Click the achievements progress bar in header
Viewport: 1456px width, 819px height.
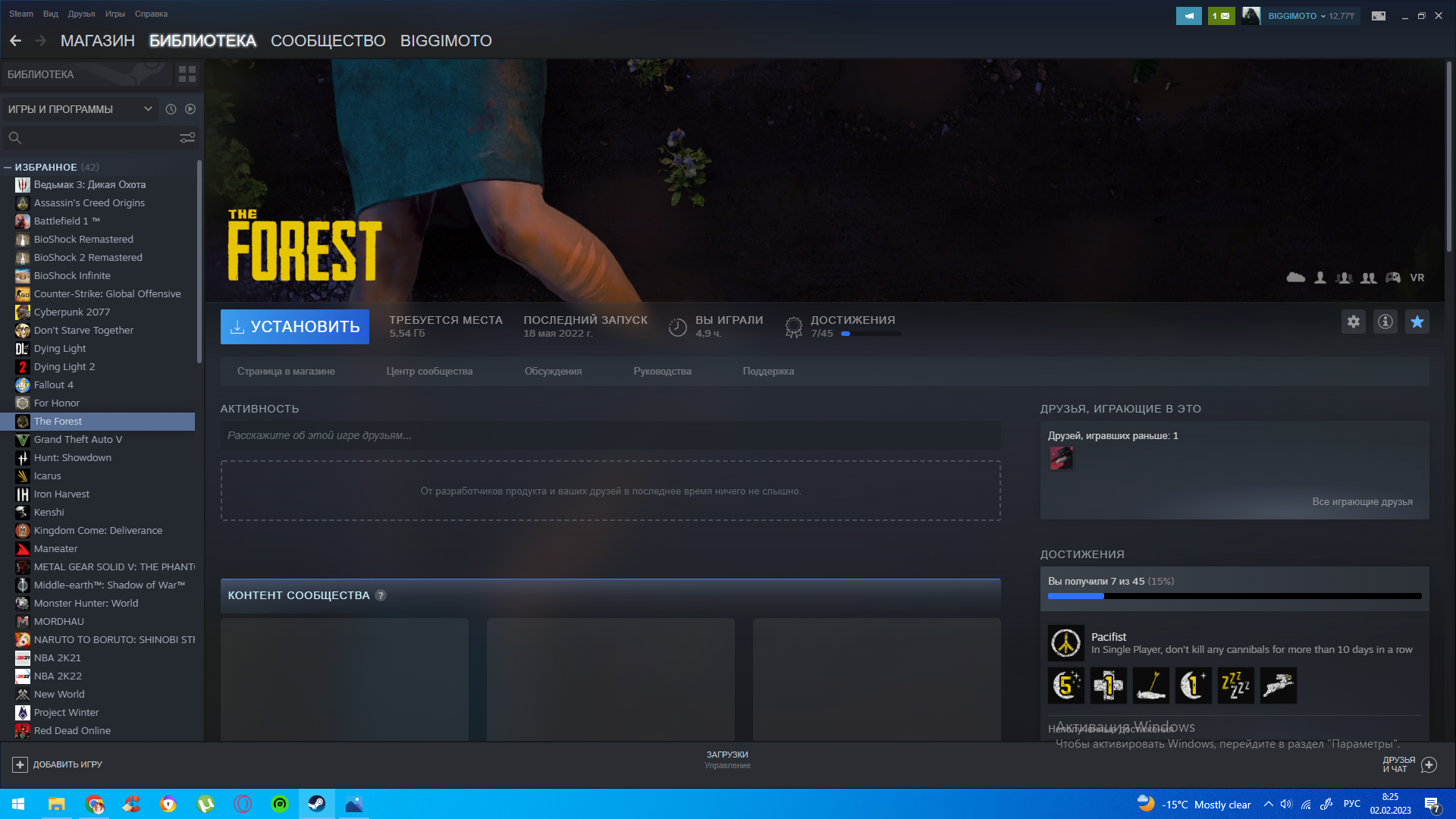tap(871, 334)
